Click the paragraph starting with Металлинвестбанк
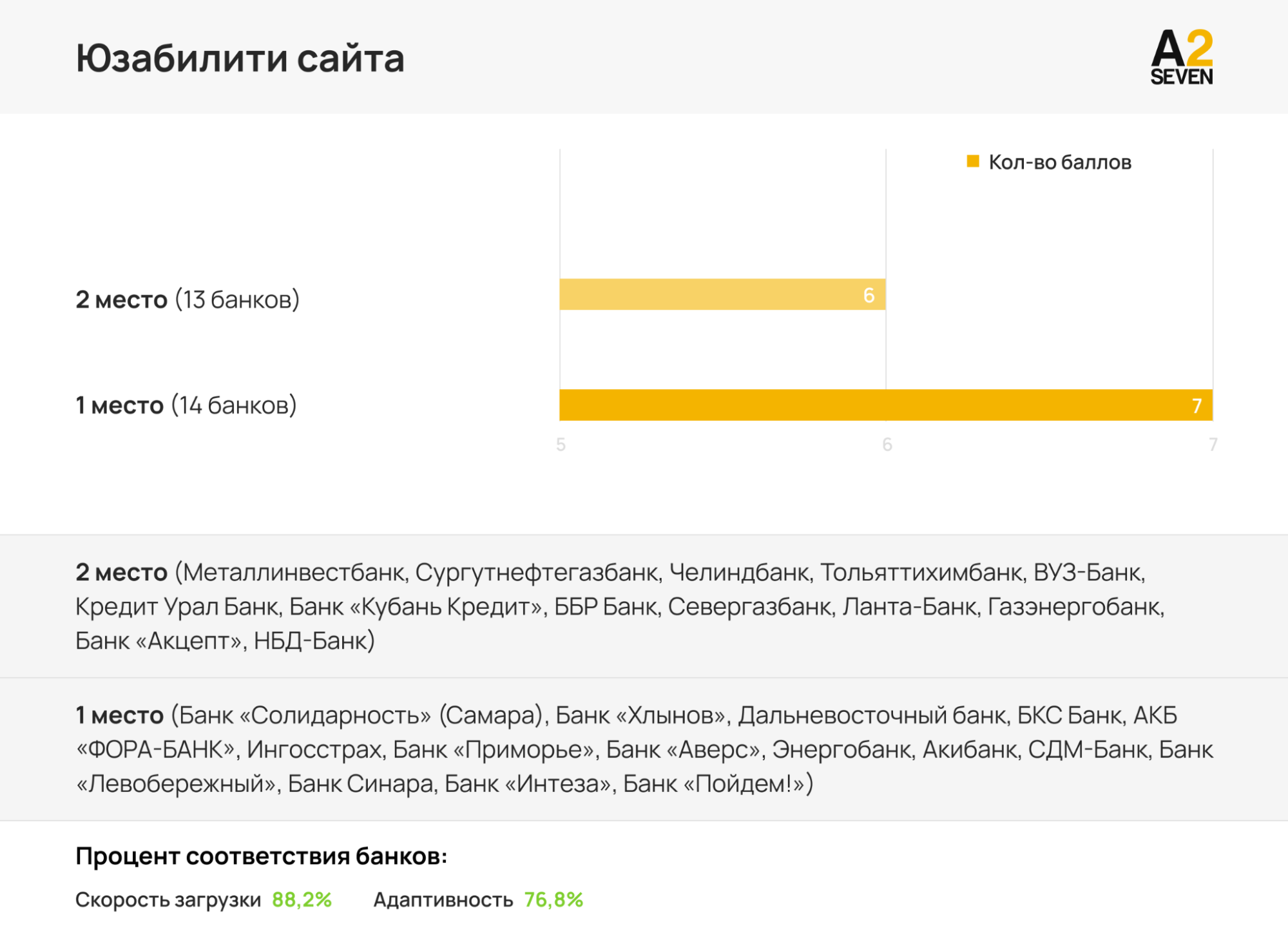The height and width of the screenshot is (931, 1288). [619, 606]
